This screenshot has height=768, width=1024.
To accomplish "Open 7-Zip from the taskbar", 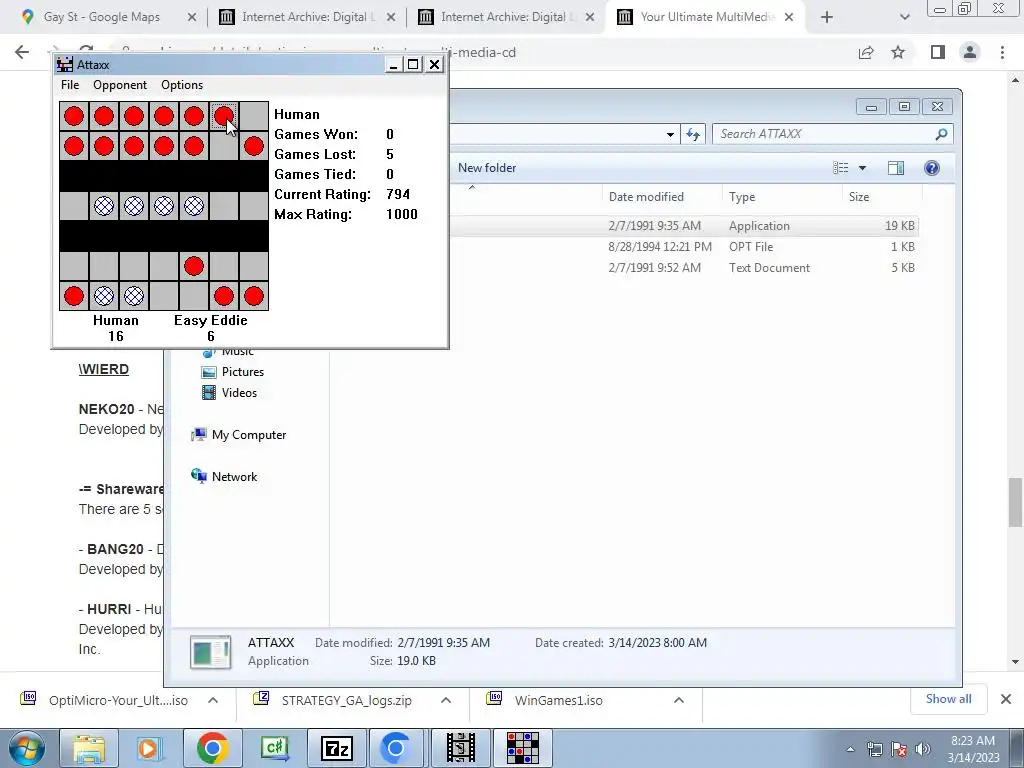I will click(337, 748).
